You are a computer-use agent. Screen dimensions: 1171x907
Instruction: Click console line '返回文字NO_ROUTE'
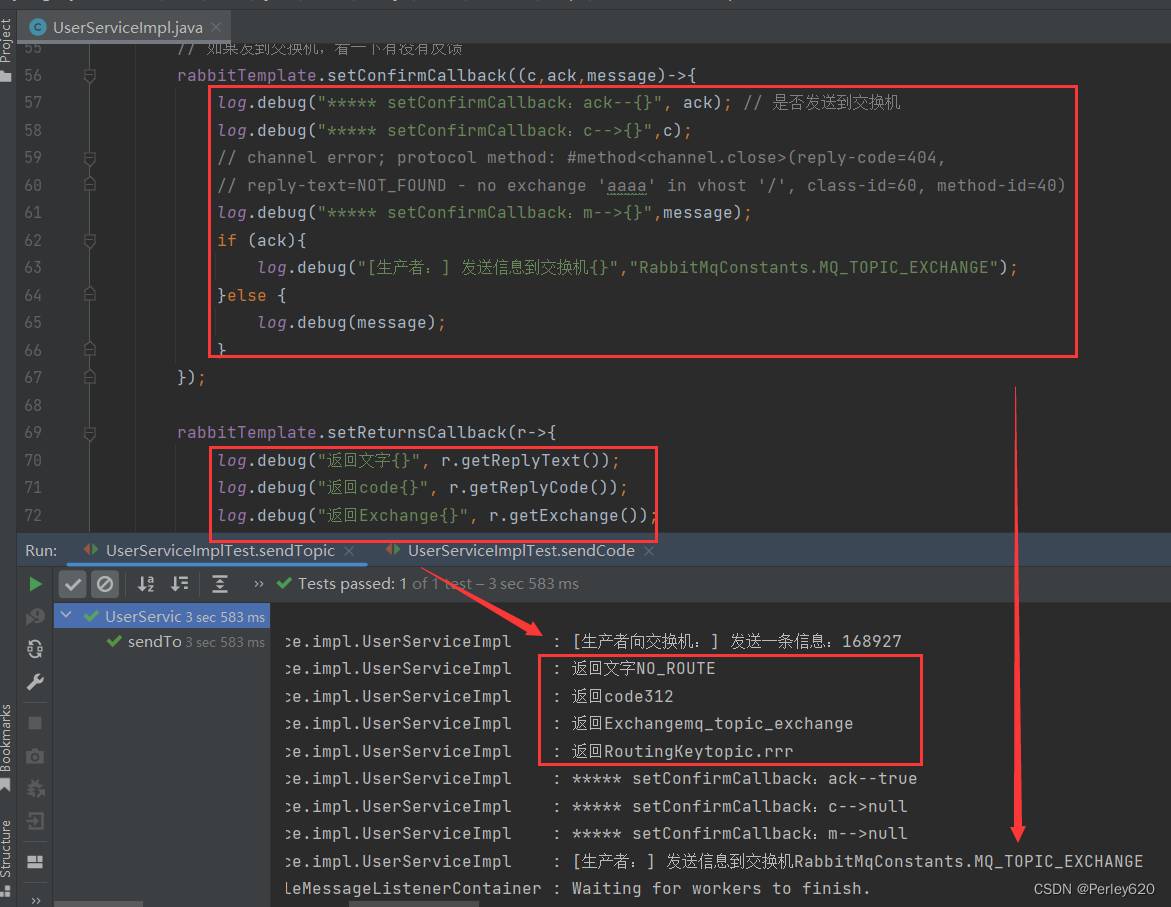point(643,668)
